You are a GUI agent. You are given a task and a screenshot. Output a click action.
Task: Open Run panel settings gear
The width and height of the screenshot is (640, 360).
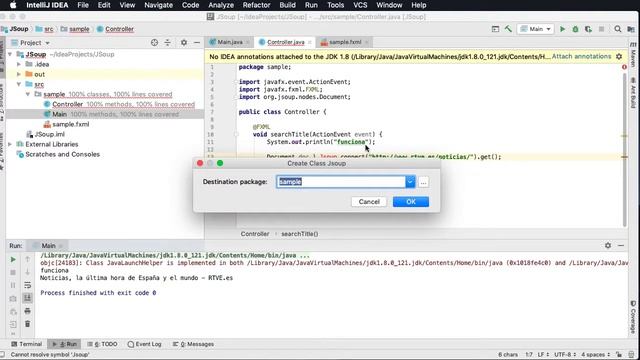pyautogui.click(x=608, y=245)
